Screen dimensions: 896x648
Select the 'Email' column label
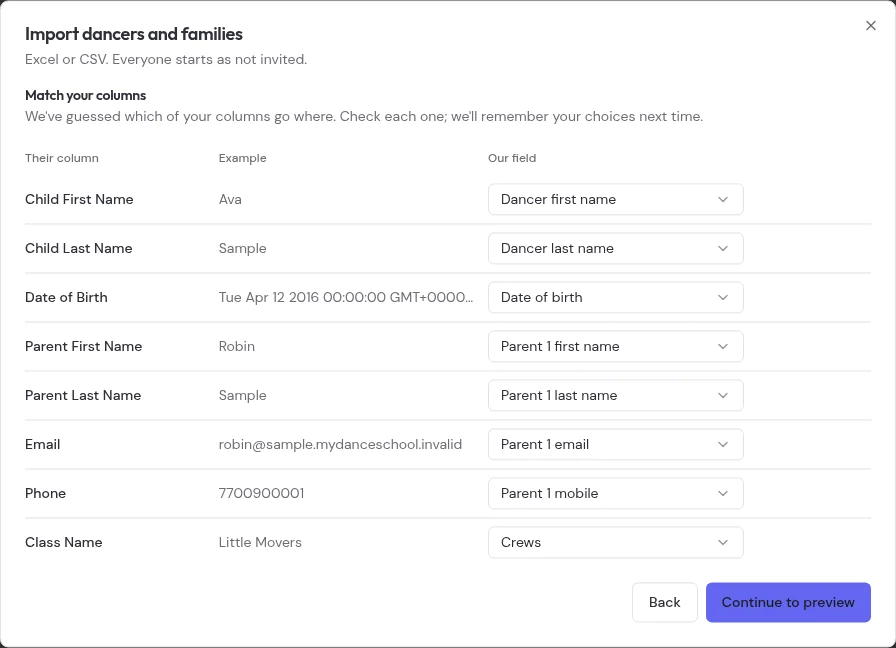point(42,445)
